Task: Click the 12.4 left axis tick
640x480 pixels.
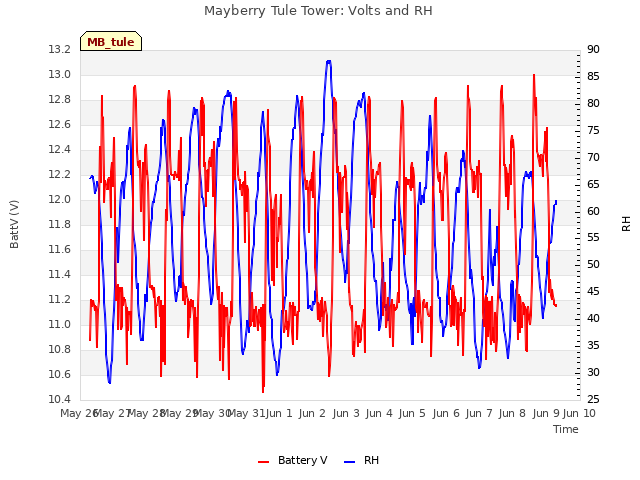Action: [x=60, y=150]
